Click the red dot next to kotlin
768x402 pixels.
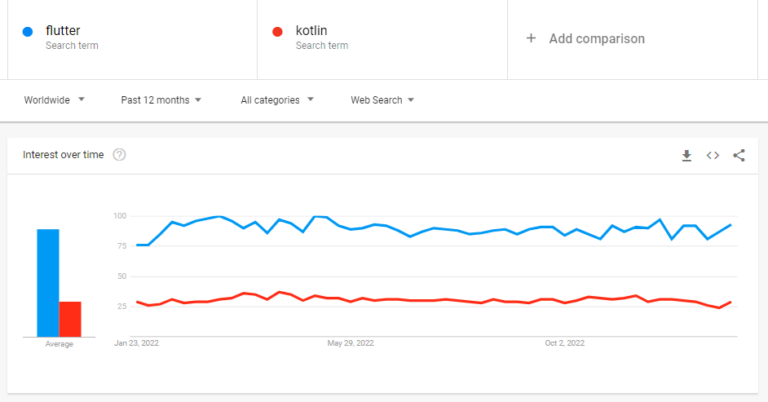click(x=278, y=32)
